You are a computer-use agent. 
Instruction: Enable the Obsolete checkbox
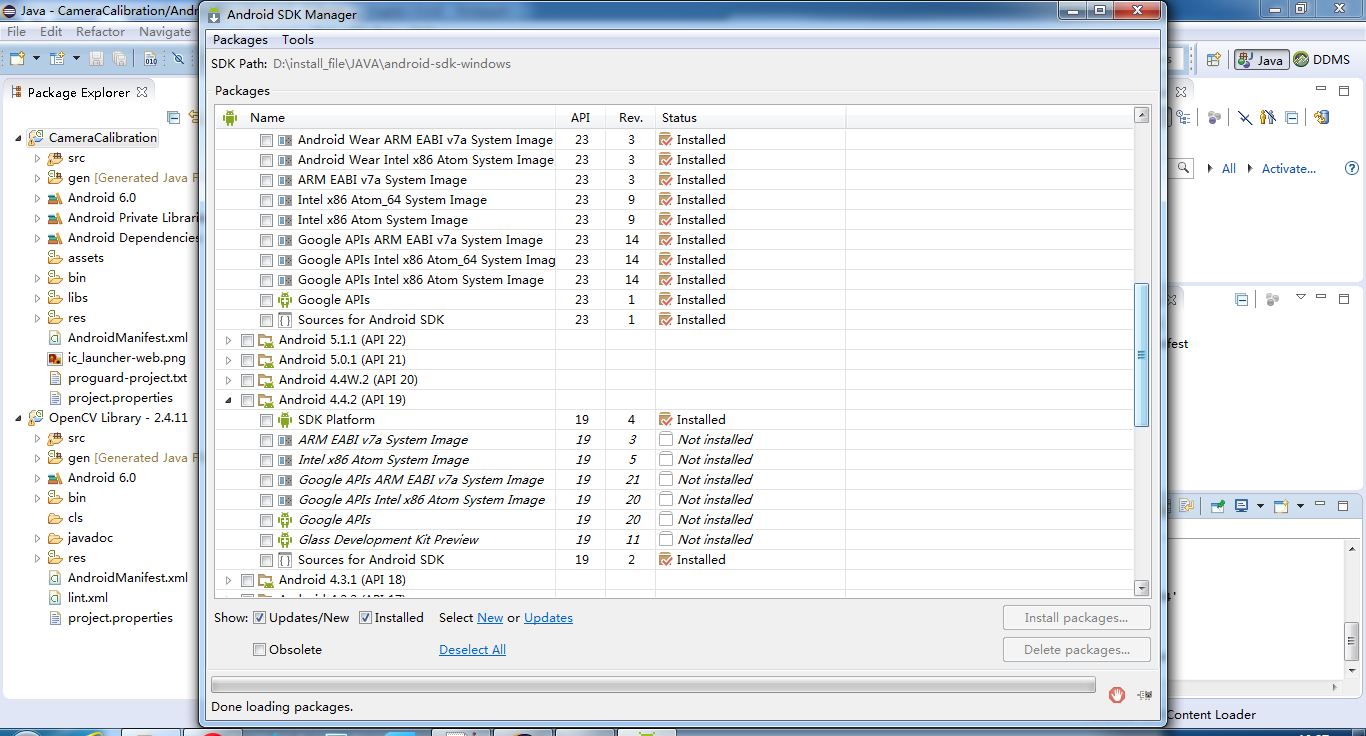(259, 650)
